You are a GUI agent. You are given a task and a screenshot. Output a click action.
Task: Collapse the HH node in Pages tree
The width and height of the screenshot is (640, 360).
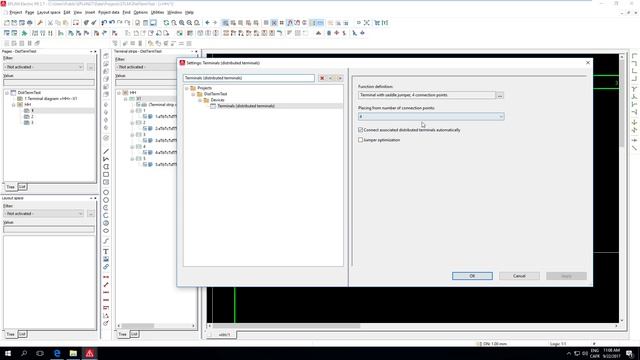(13, 105)
